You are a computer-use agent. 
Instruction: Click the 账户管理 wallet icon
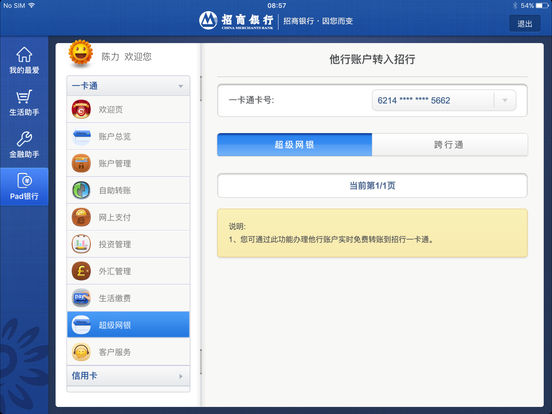(x=81, y=163)
